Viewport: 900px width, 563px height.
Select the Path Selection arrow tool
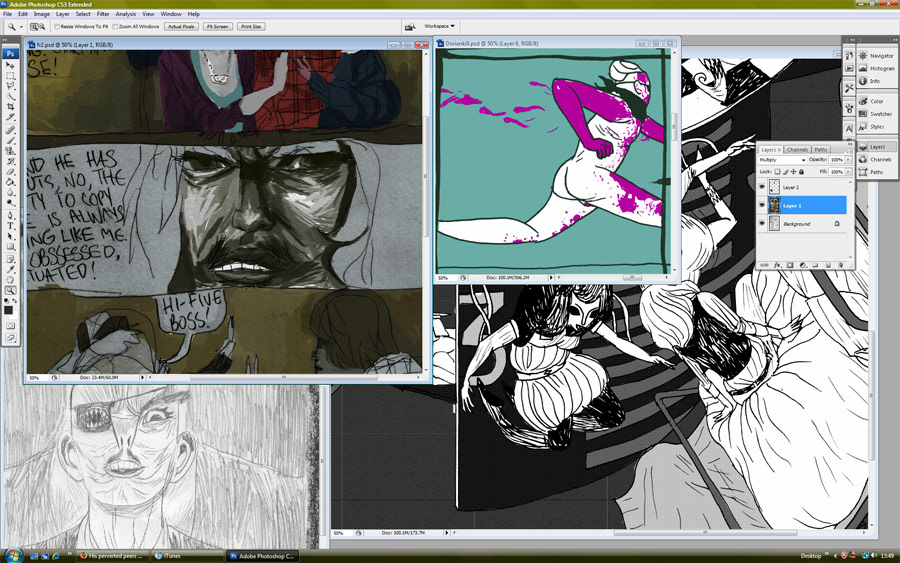[x=10, y=236]
